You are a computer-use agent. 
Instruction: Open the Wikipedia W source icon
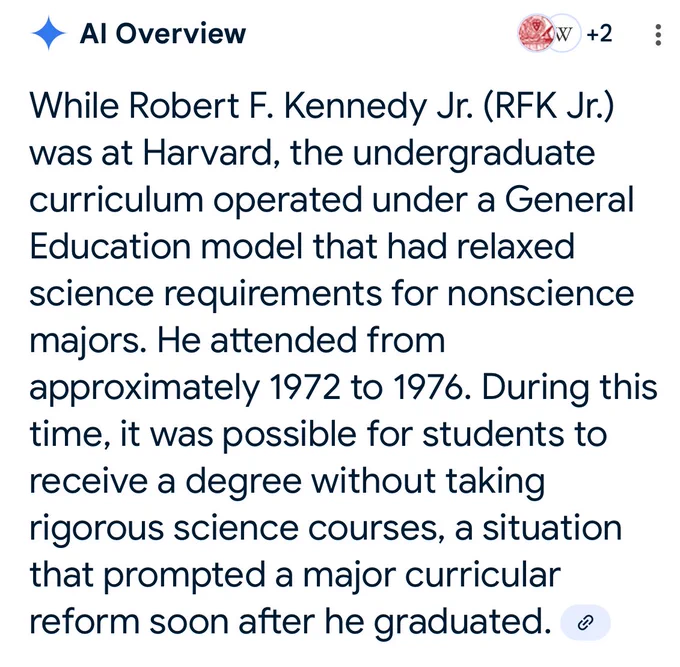pyautogui.click(x=564, y=33)
